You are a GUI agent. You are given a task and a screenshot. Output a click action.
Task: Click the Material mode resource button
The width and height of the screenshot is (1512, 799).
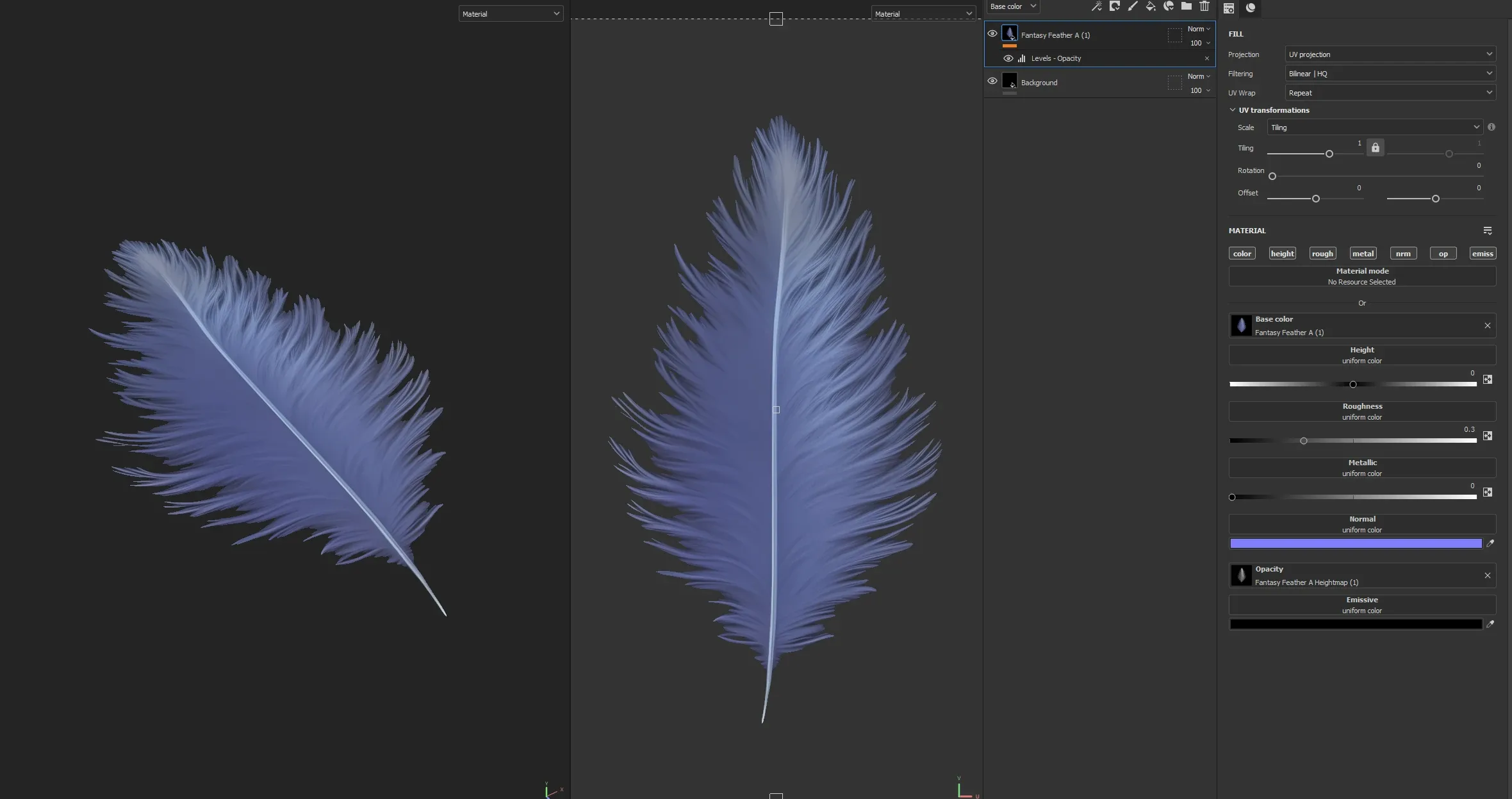[x=1362, y=276]
